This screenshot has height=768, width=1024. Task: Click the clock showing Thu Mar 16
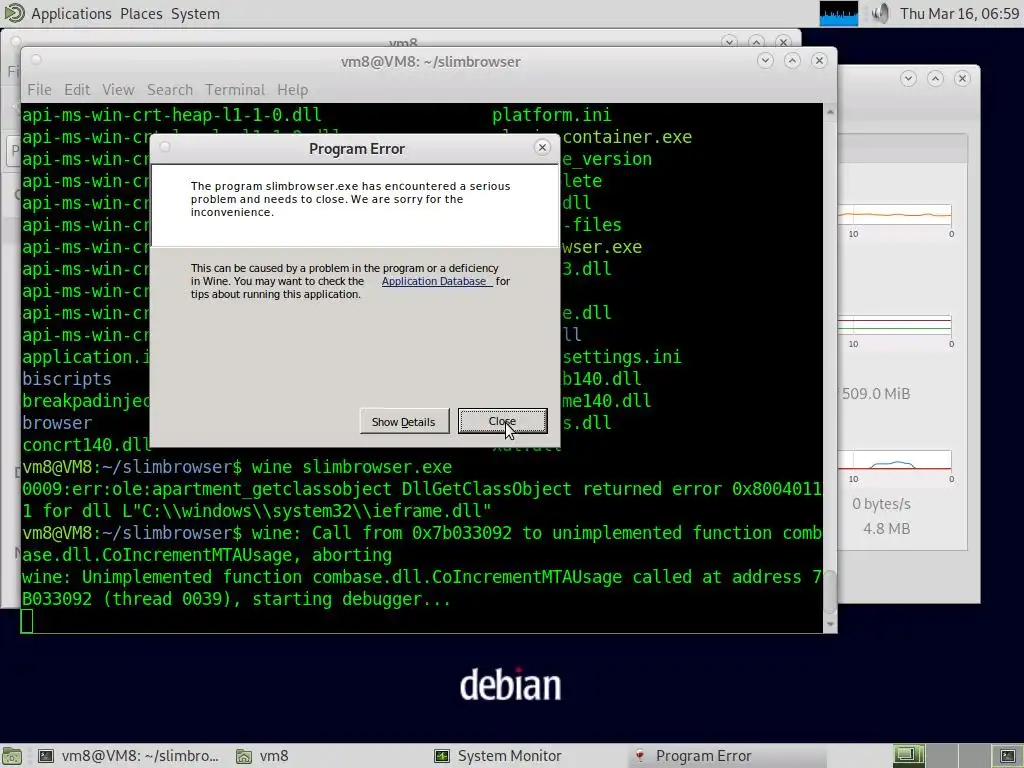[x=960, y=14]
